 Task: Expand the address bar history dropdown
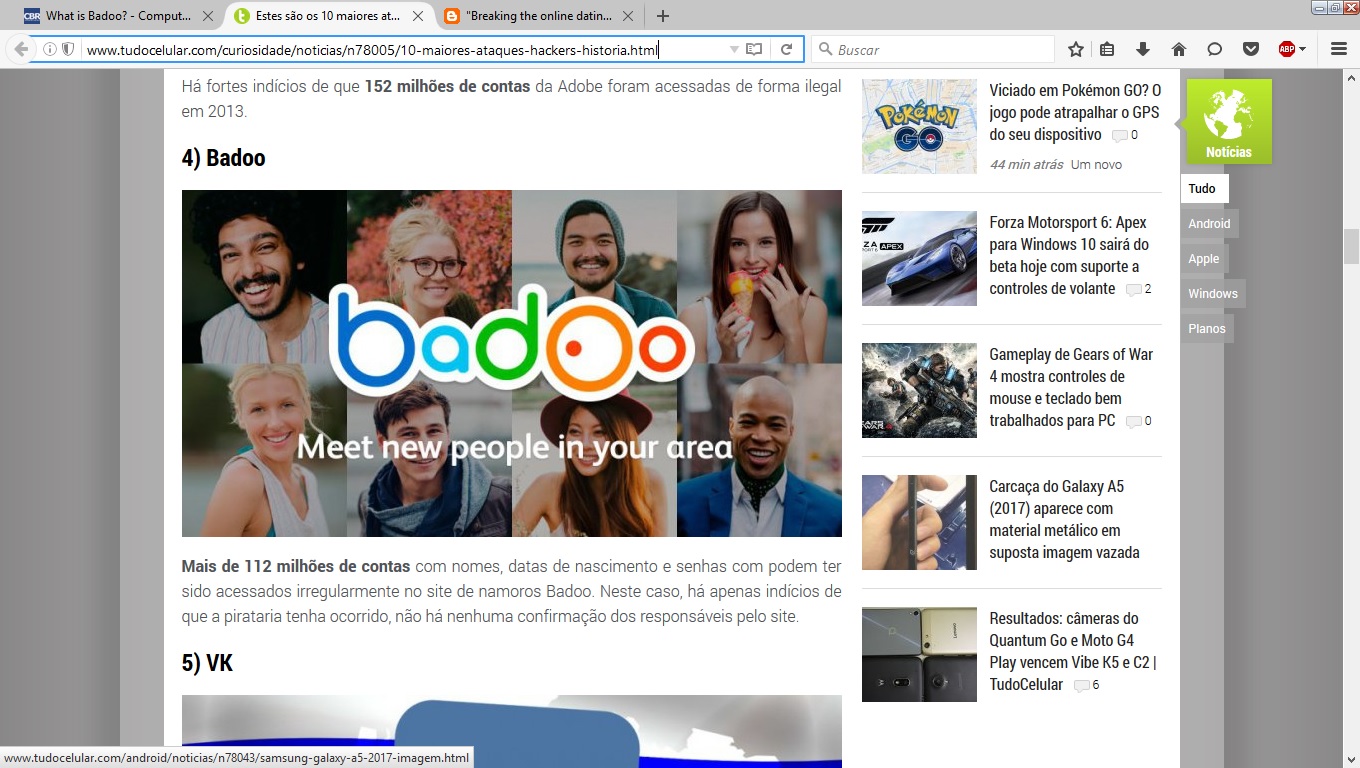(734, 49)
